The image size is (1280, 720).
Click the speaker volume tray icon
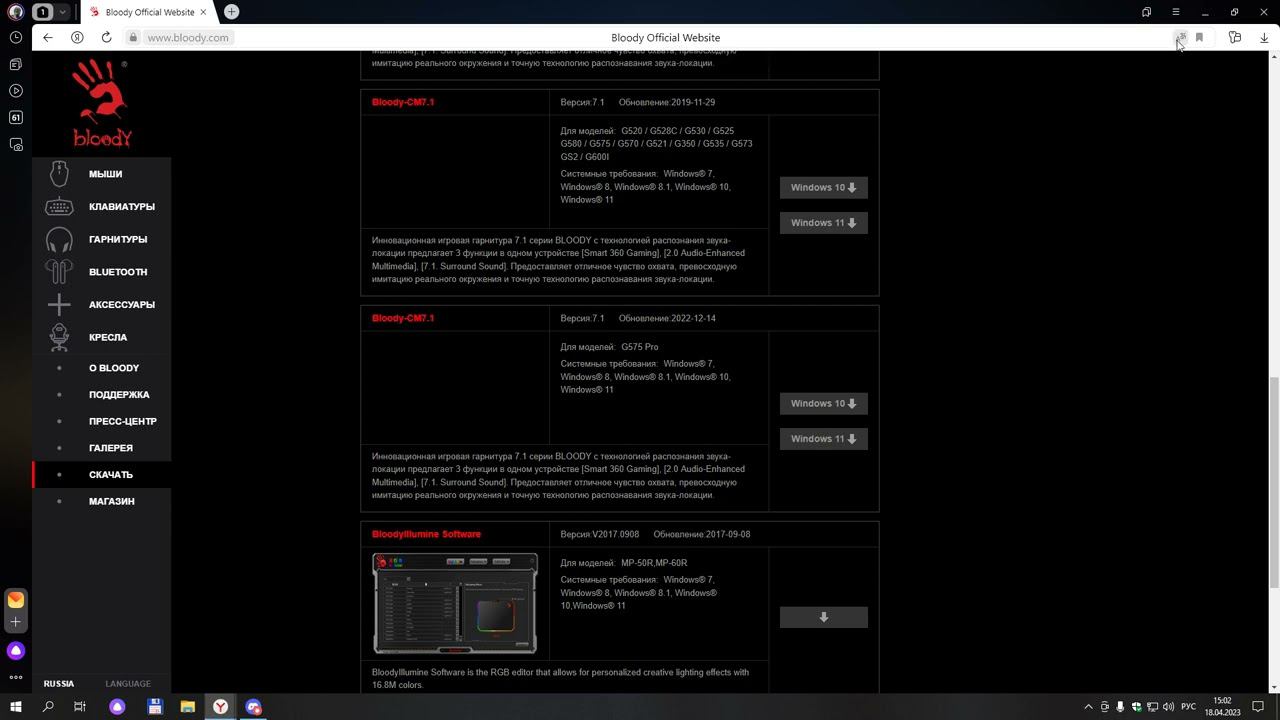(1168, 707)
